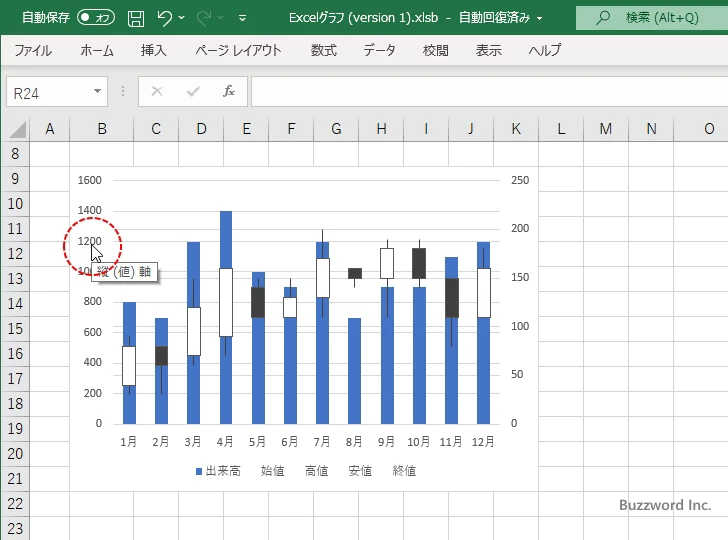This screenshot has width=728, height=540.
Task: Click the Insert Function fx icon
Action: [229, 91]
